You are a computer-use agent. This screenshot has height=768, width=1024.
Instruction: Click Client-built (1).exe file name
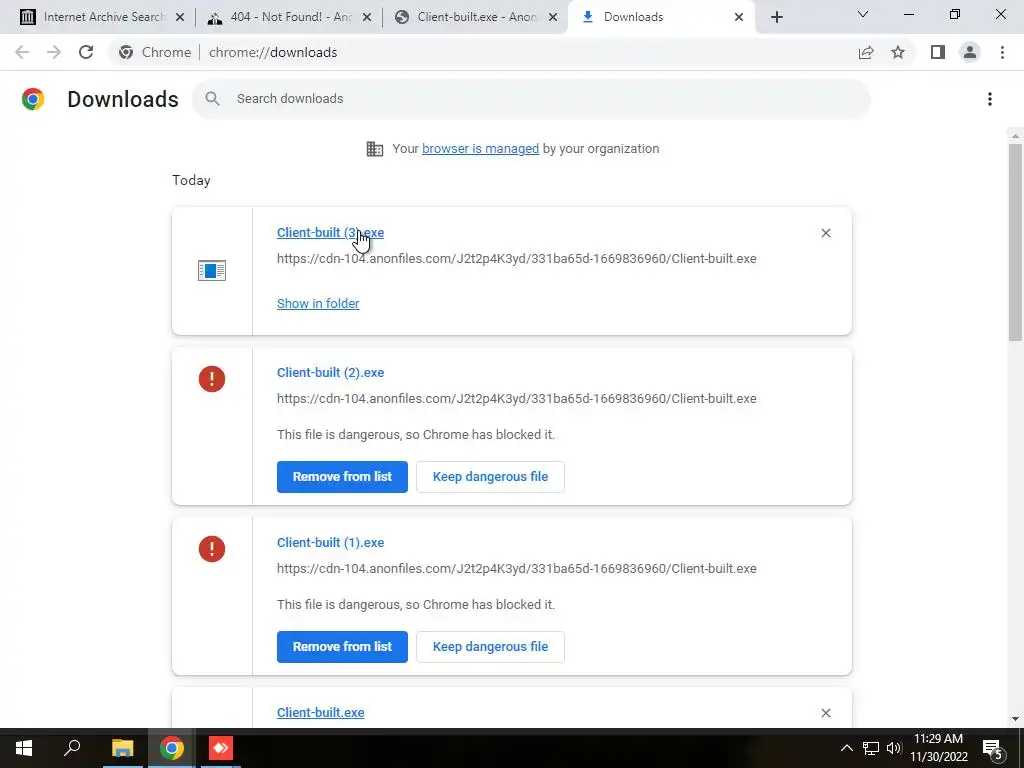[x=330, y=543]
